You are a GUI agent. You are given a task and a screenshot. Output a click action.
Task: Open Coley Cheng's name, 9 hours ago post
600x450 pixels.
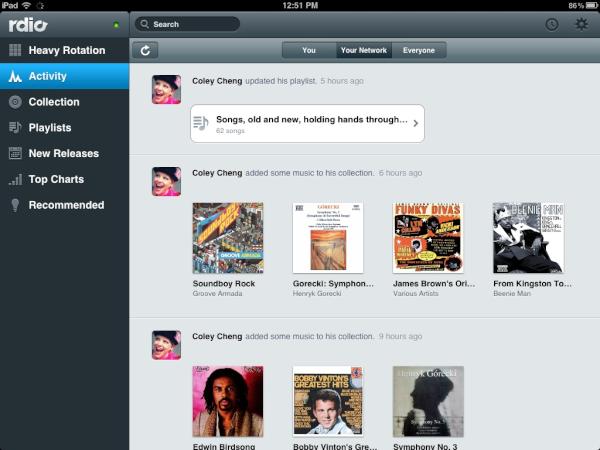pyautogui.click(x=217, y=336)
